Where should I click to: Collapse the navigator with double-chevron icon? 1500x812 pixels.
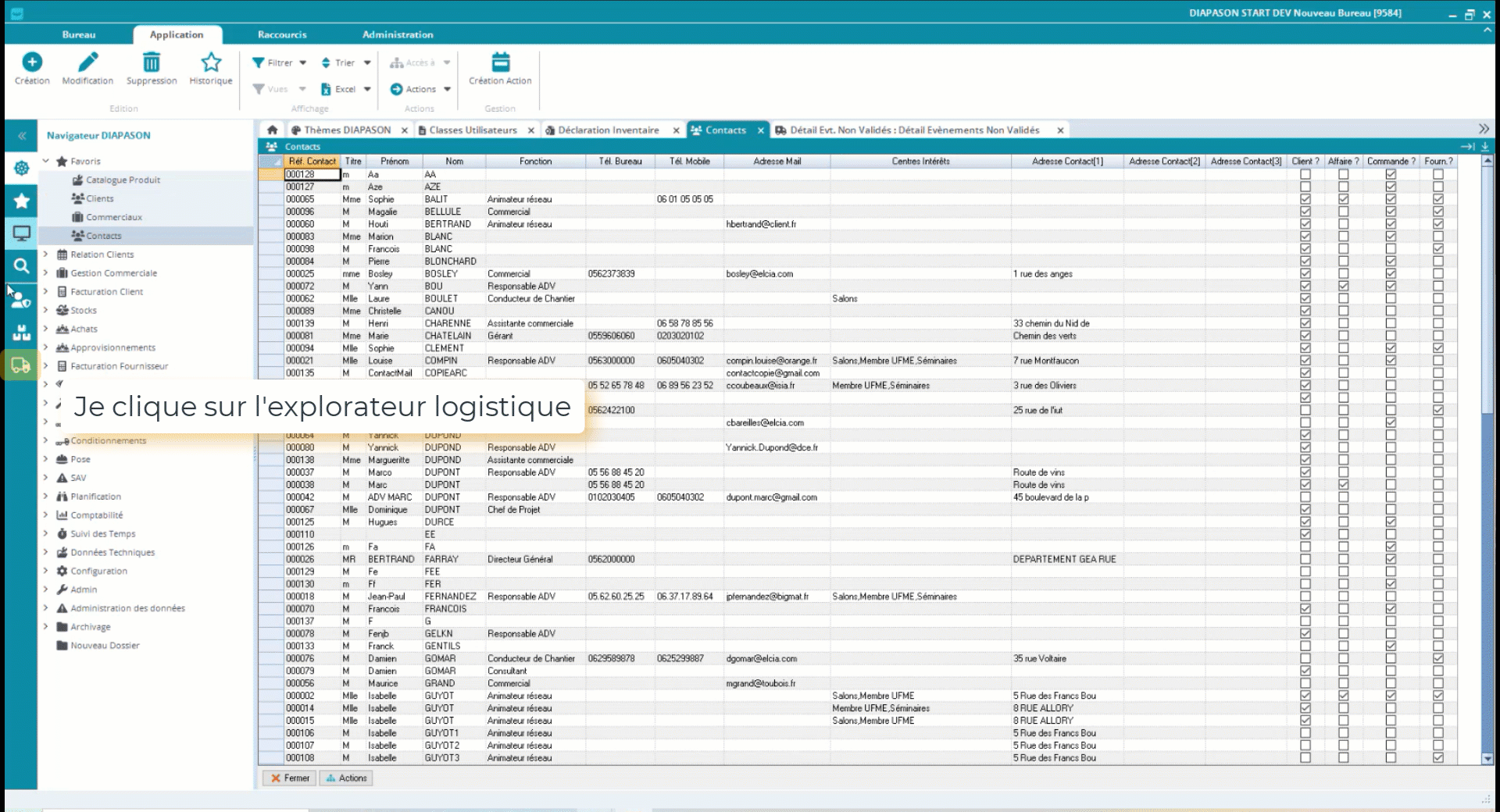[22, 136]
